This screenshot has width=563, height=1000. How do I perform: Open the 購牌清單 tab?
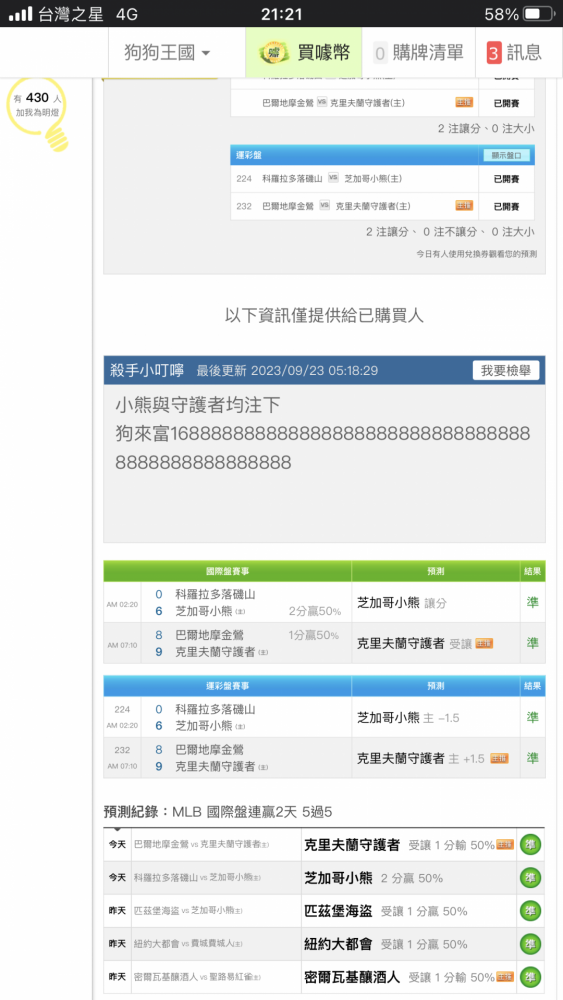coord(418,53)
